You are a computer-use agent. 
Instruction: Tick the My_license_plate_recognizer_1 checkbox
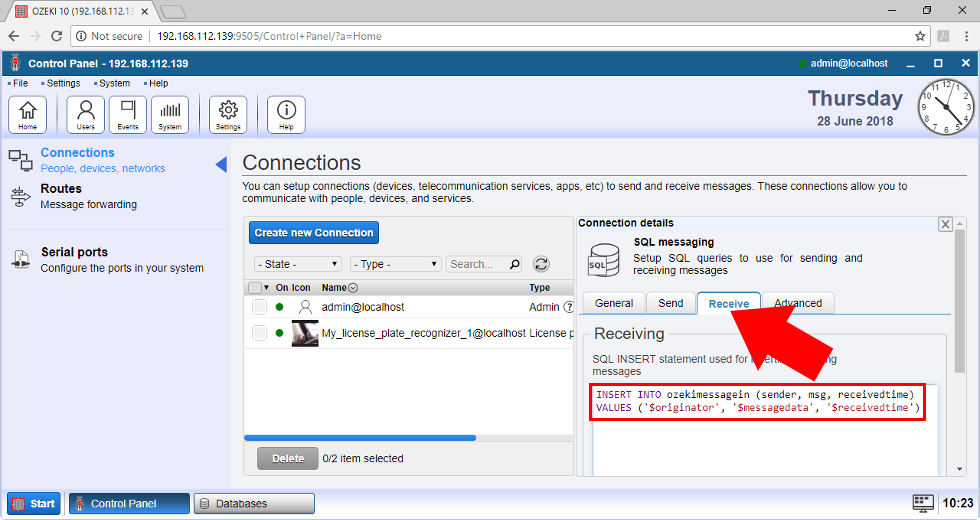(259, 333)
